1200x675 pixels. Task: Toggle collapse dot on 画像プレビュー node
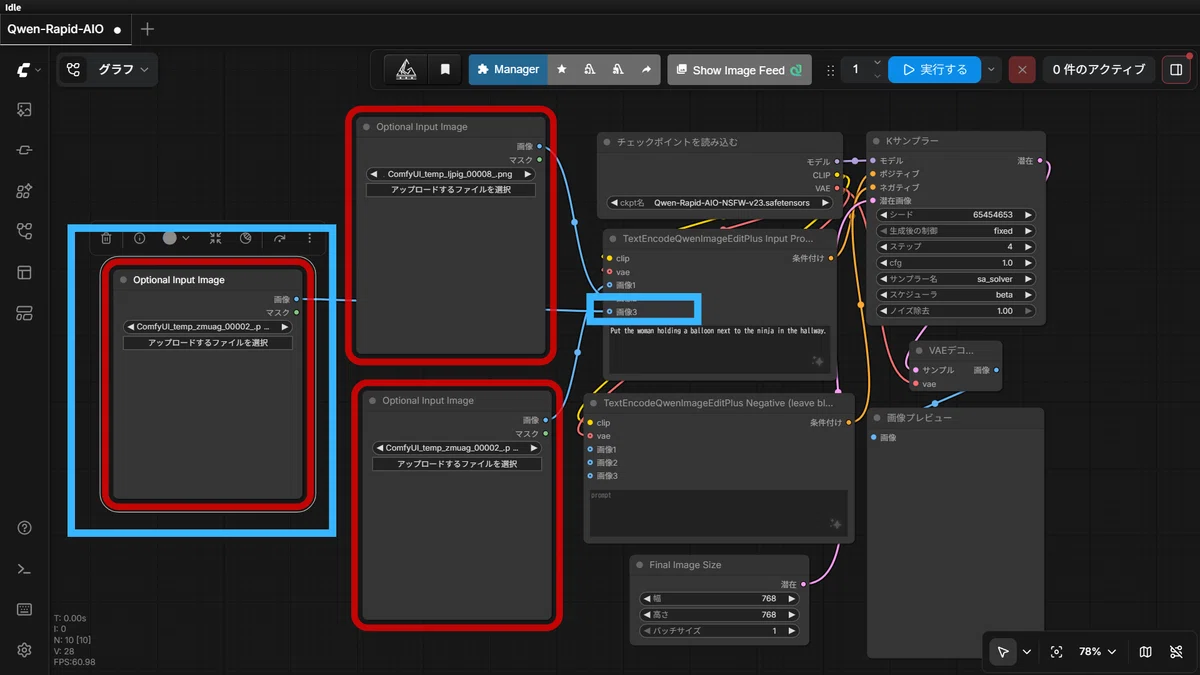876,418
